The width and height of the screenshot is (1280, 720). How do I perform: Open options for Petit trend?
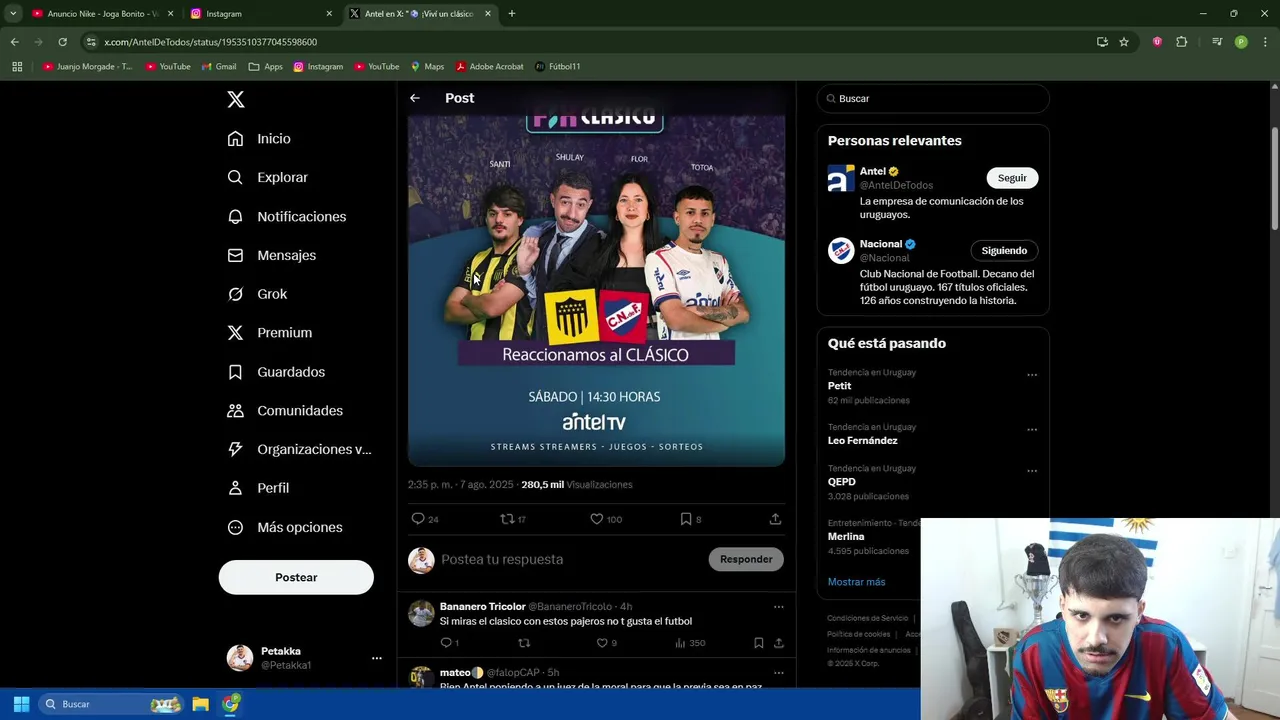pyautogui.click(x=1032, y=375)
